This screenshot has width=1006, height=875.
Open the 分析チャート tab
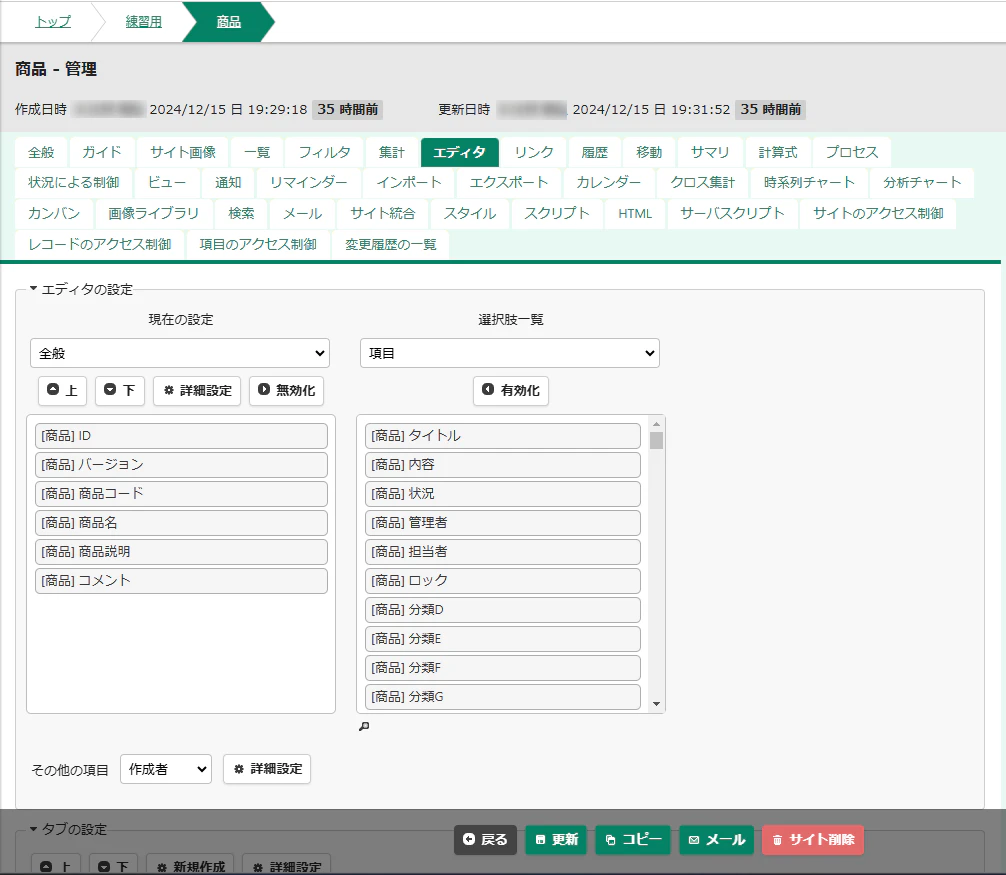(922, 183)
